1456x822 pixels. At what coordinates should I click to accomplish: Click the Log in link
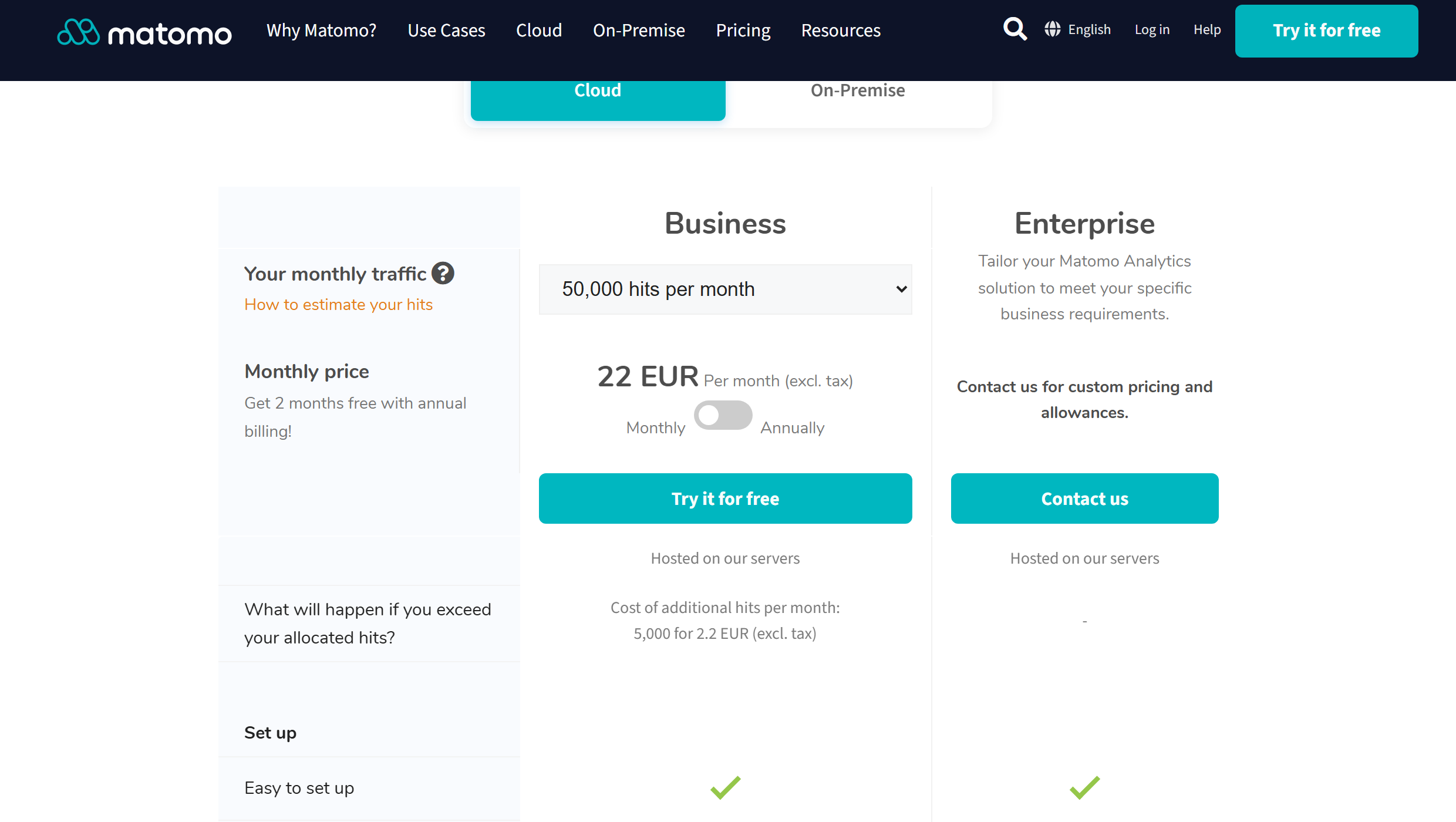pos(1152,29)
